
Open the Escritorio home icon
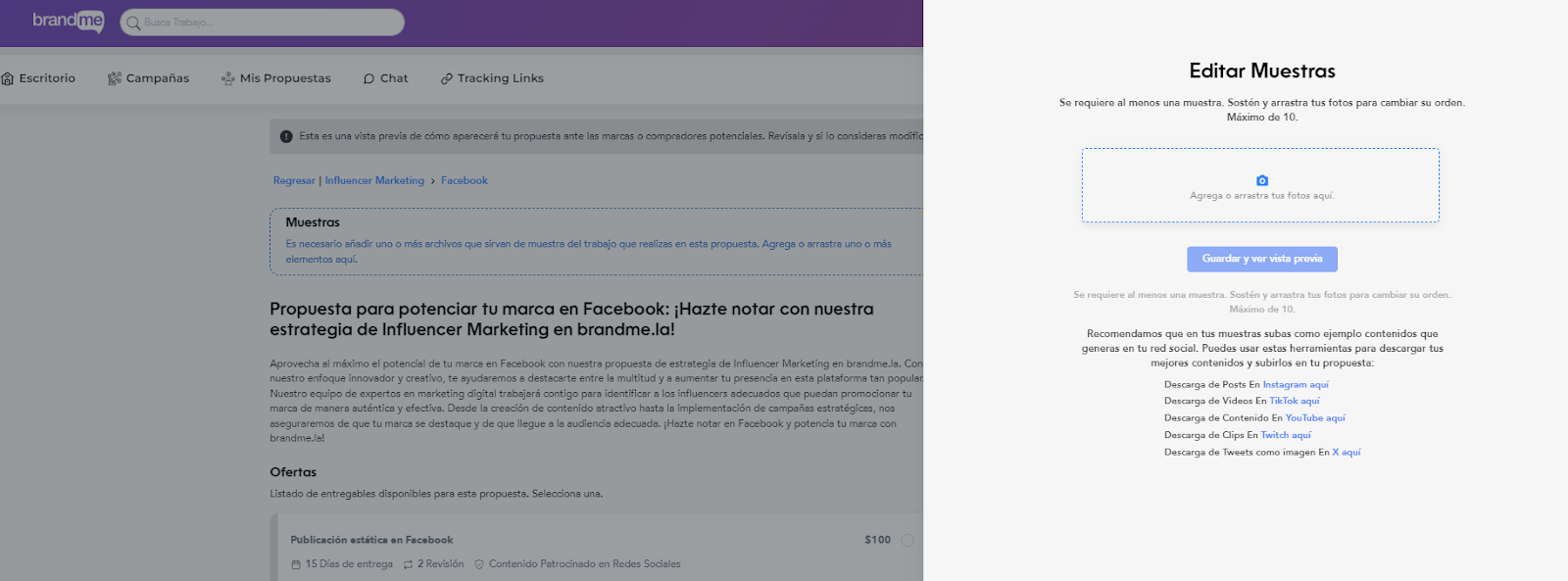[8, 78]
